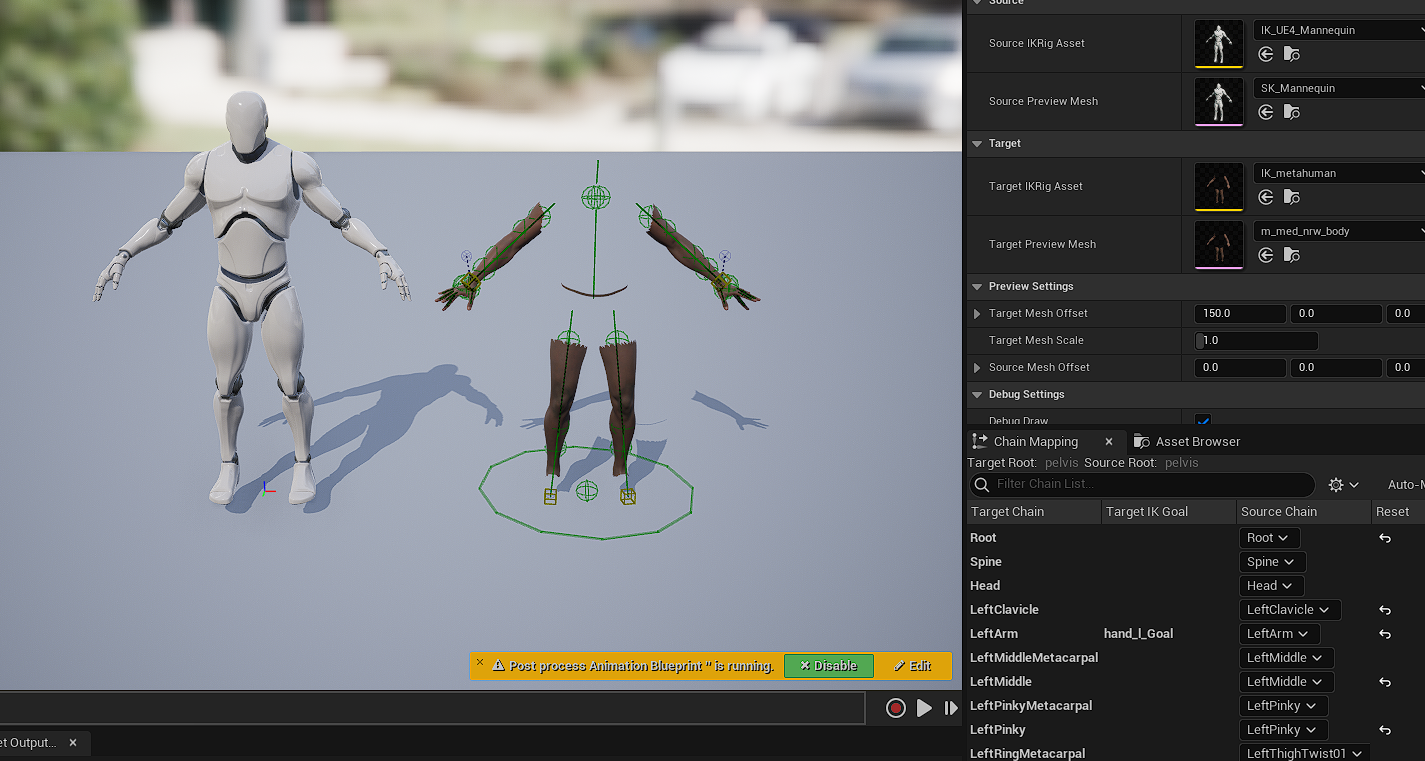
Task: Close the Chain Mapping tab
Action: point(1108,441)
